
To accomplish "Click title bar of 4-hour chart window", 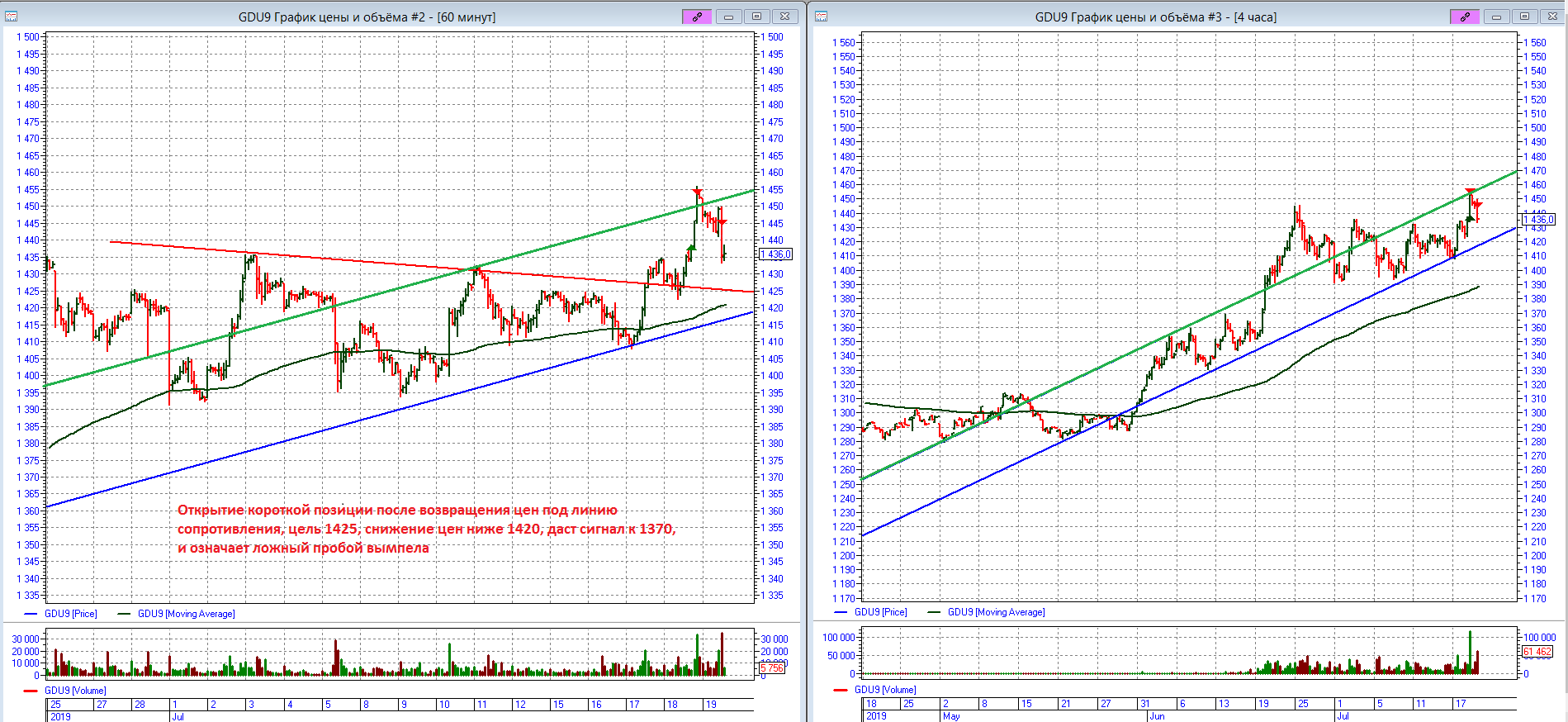I will click(1155, 17).
